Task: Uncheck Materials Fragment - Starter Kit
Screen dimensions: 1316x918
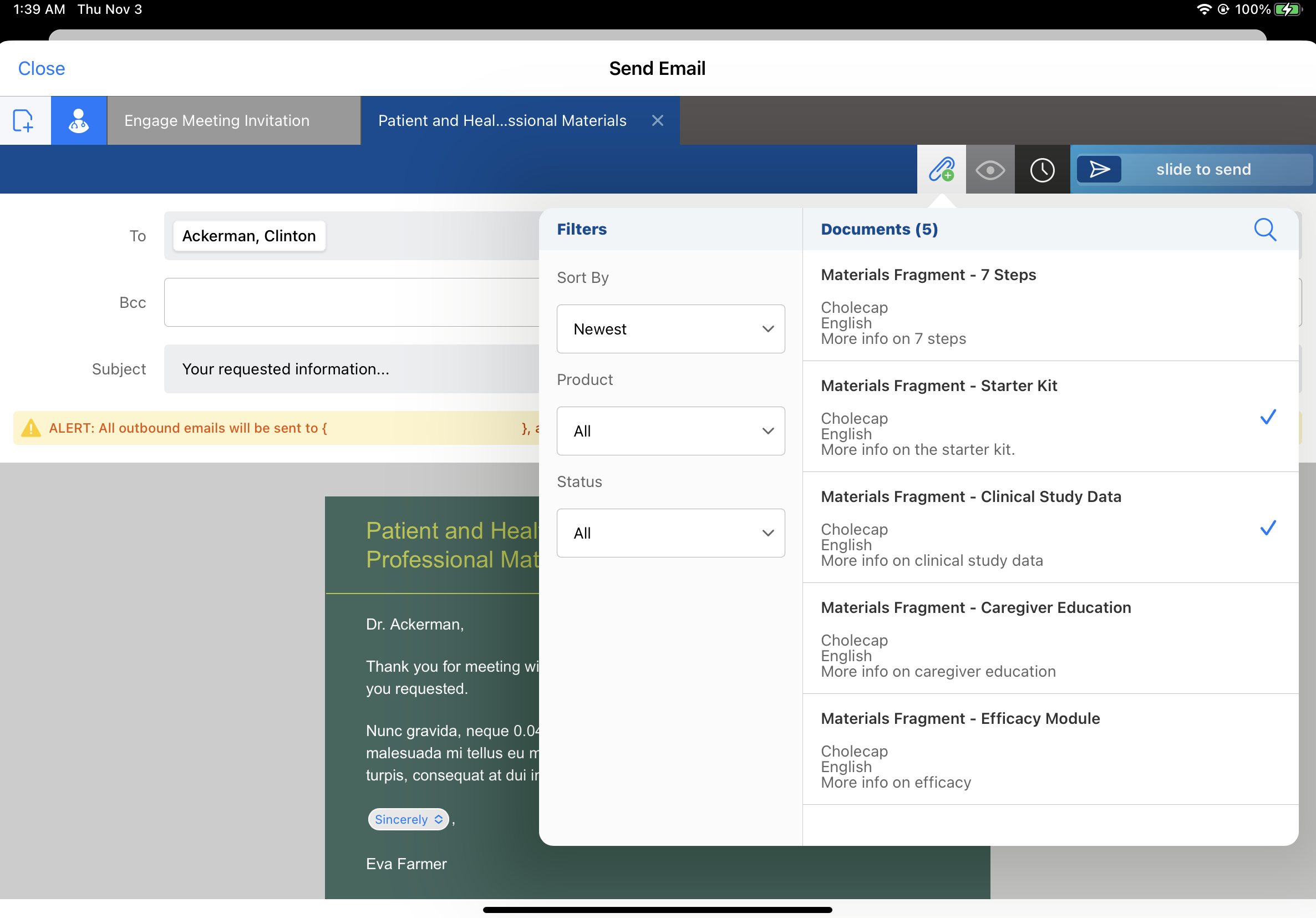Action: (1267, 417)
